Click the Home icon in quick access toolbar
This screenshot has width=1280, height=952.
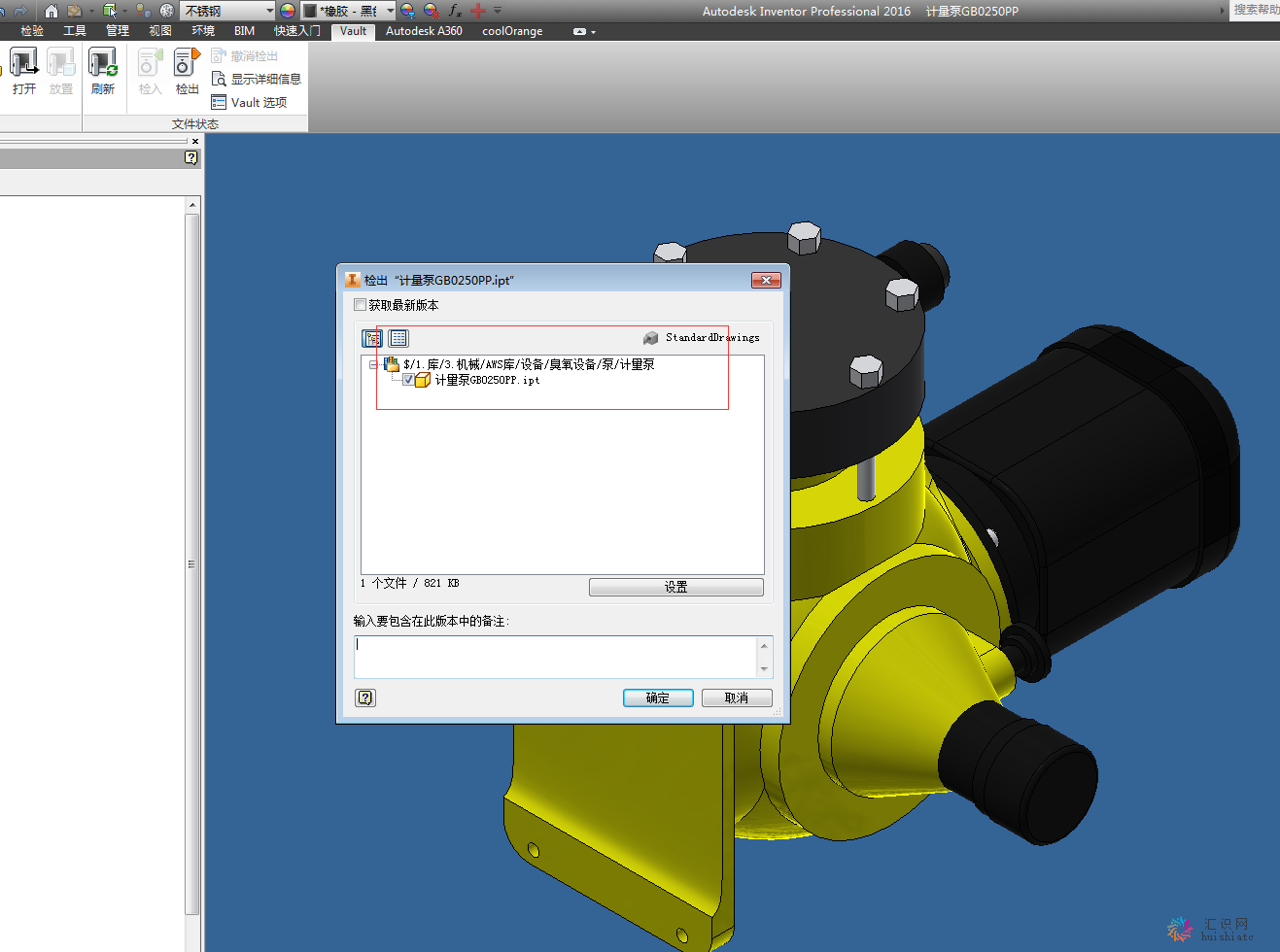52,11
